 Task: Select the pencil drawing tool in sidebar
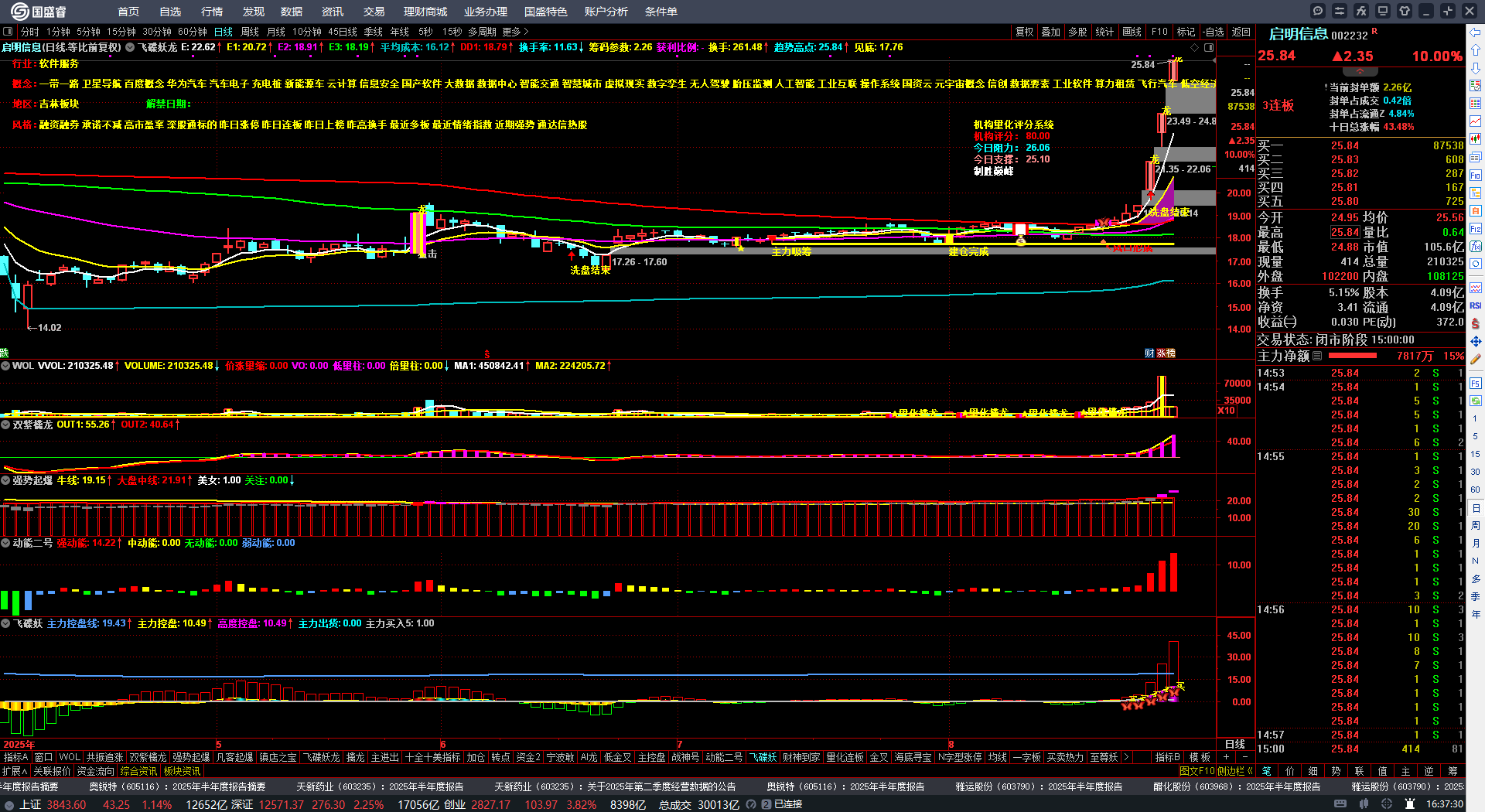pyautogui.click(x=1476, y=359)
